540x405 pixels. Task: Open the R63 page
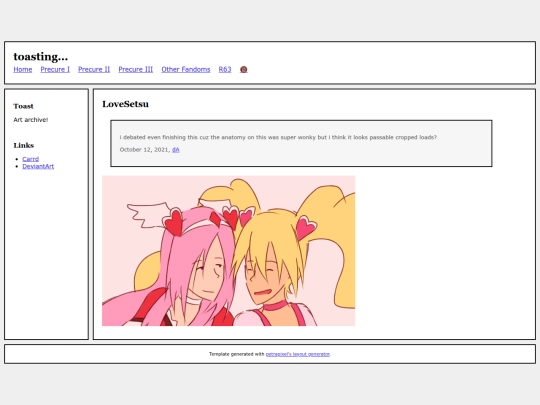pos(225,70)
